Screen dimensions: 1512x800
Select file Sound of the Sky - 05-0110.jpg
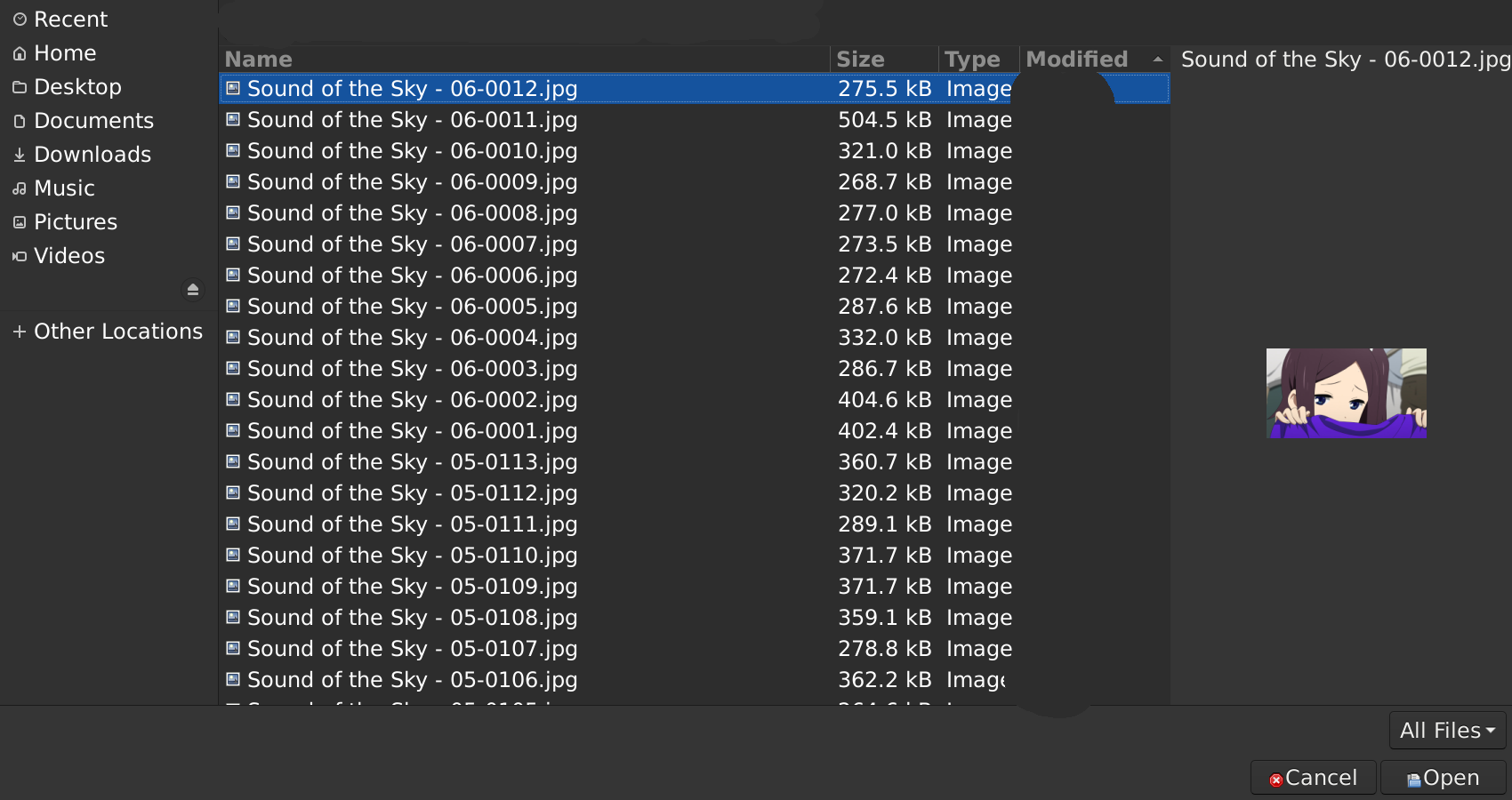tap(694, 556)
